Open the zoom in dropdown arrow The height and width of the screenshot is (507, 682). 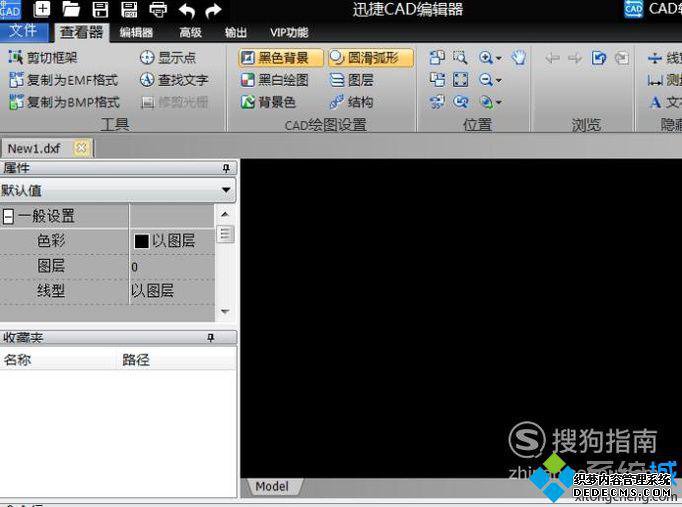[498, 58]
